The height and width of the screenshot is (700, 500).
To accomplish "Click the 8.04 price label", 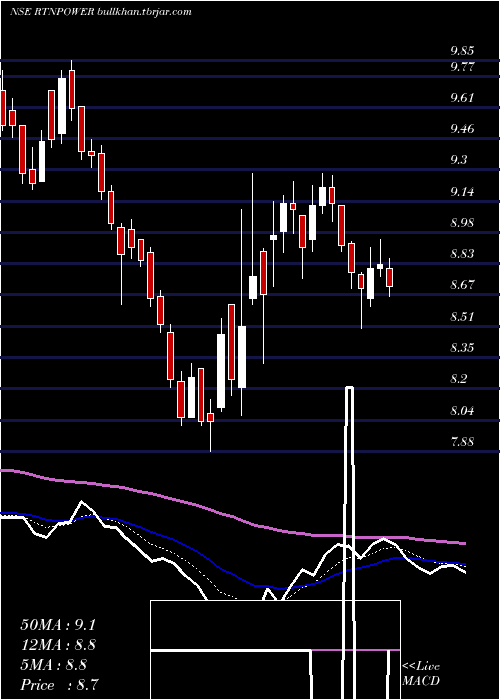I will pyautogui.click(x=462, y=410).
